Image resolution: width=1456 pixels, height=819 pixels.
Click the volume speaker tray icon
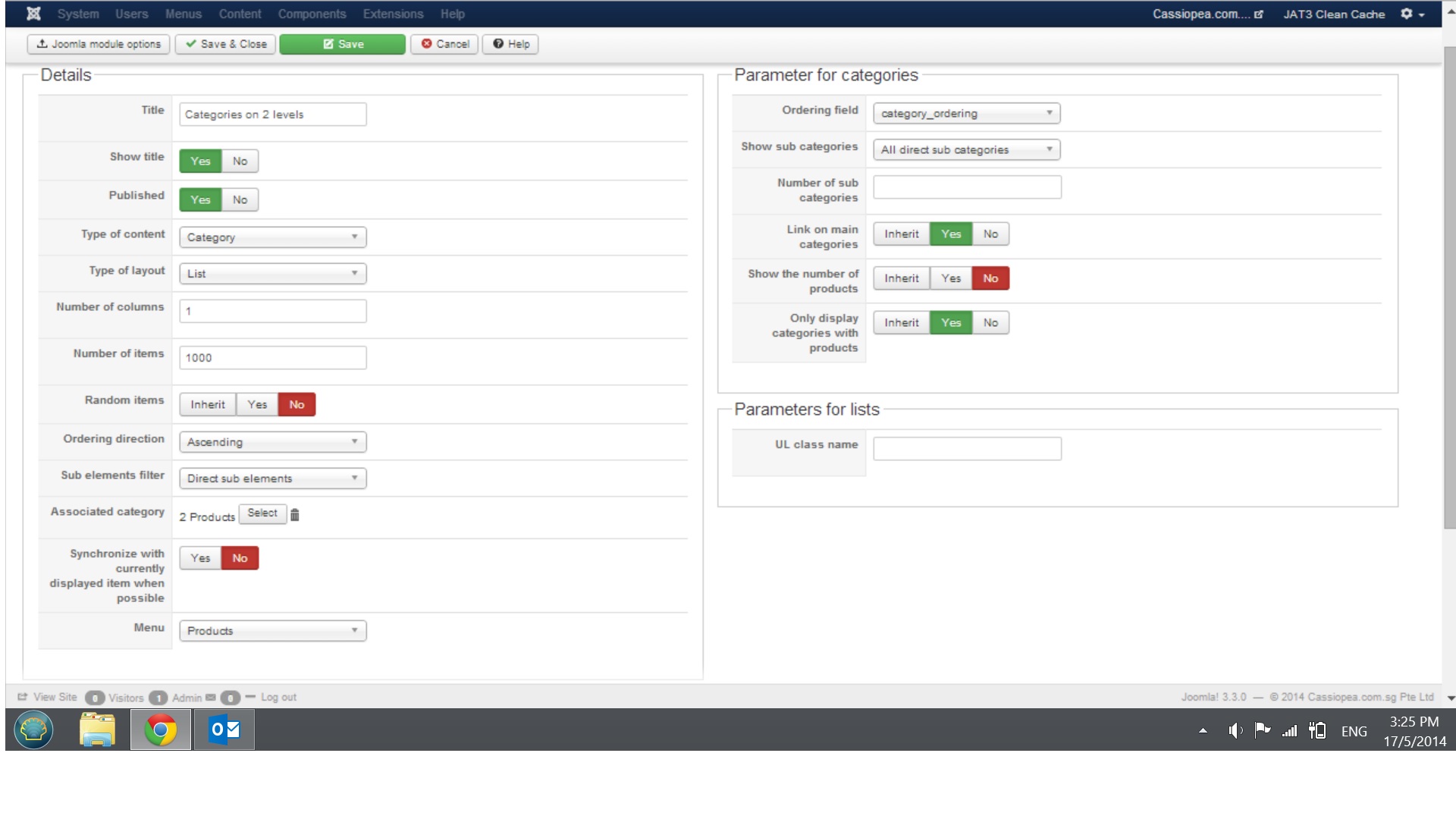(1235, 731)
